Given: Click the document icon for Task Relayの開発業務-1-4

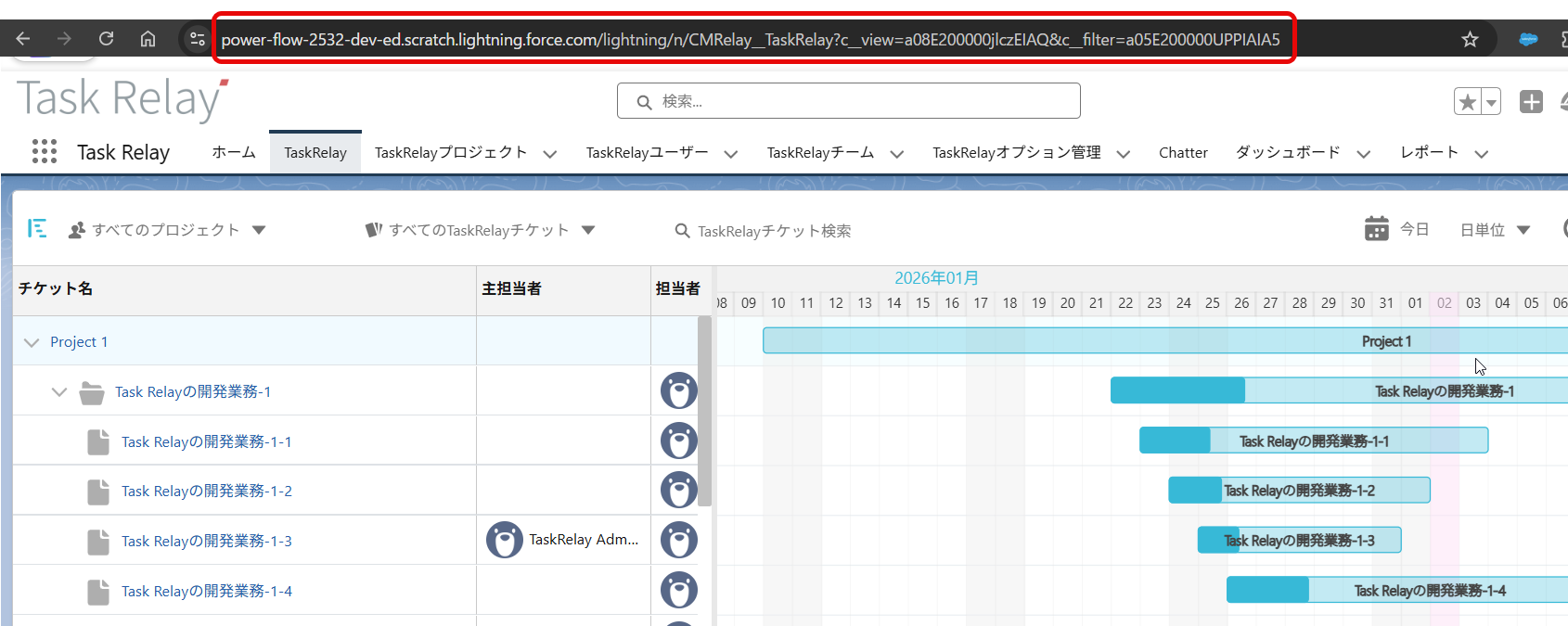Looking at the screenshot, I should tap(98, 591).
